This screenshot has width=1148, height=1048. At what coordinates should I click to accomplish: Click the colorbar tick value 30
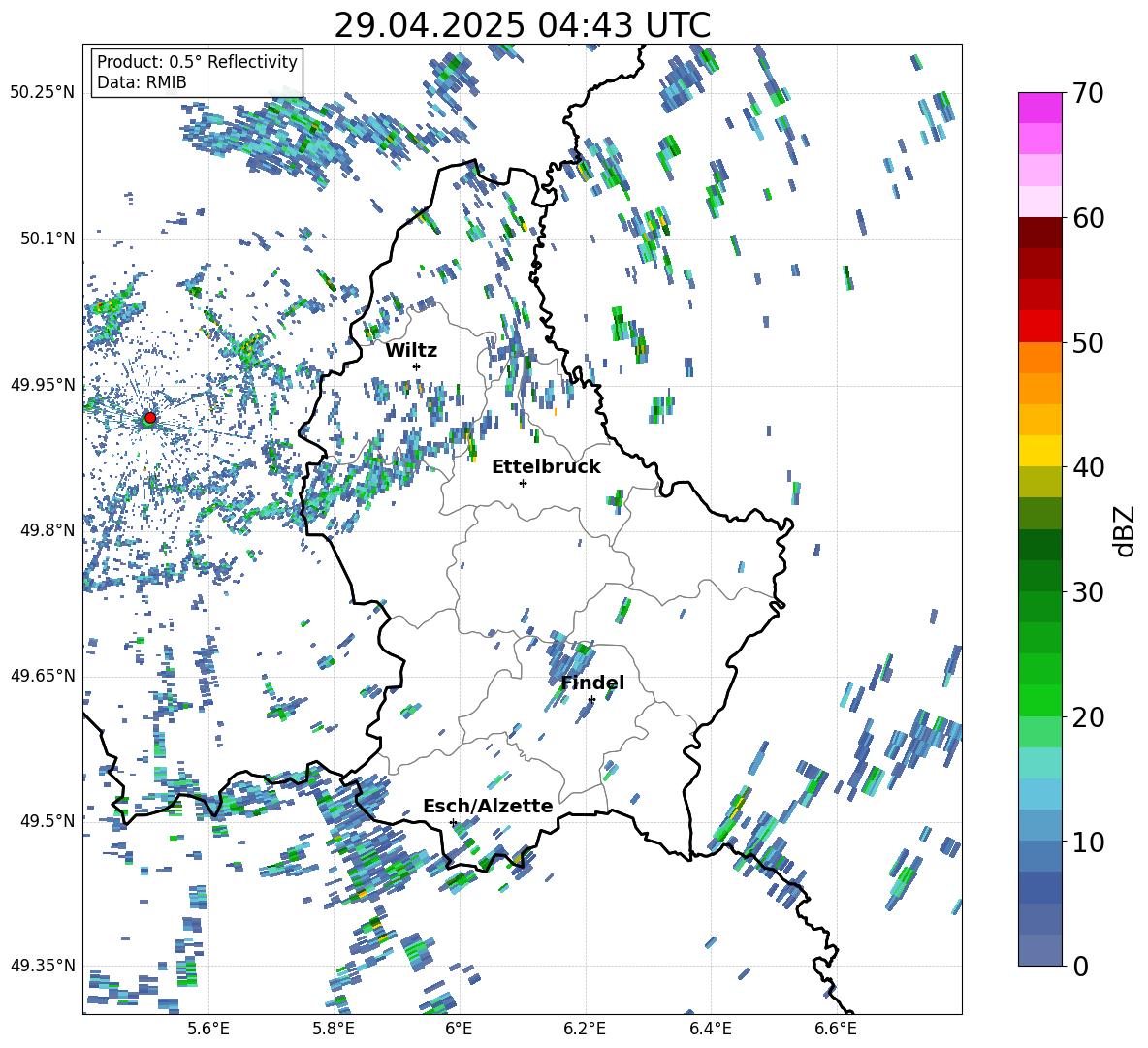pos(1088,592)
